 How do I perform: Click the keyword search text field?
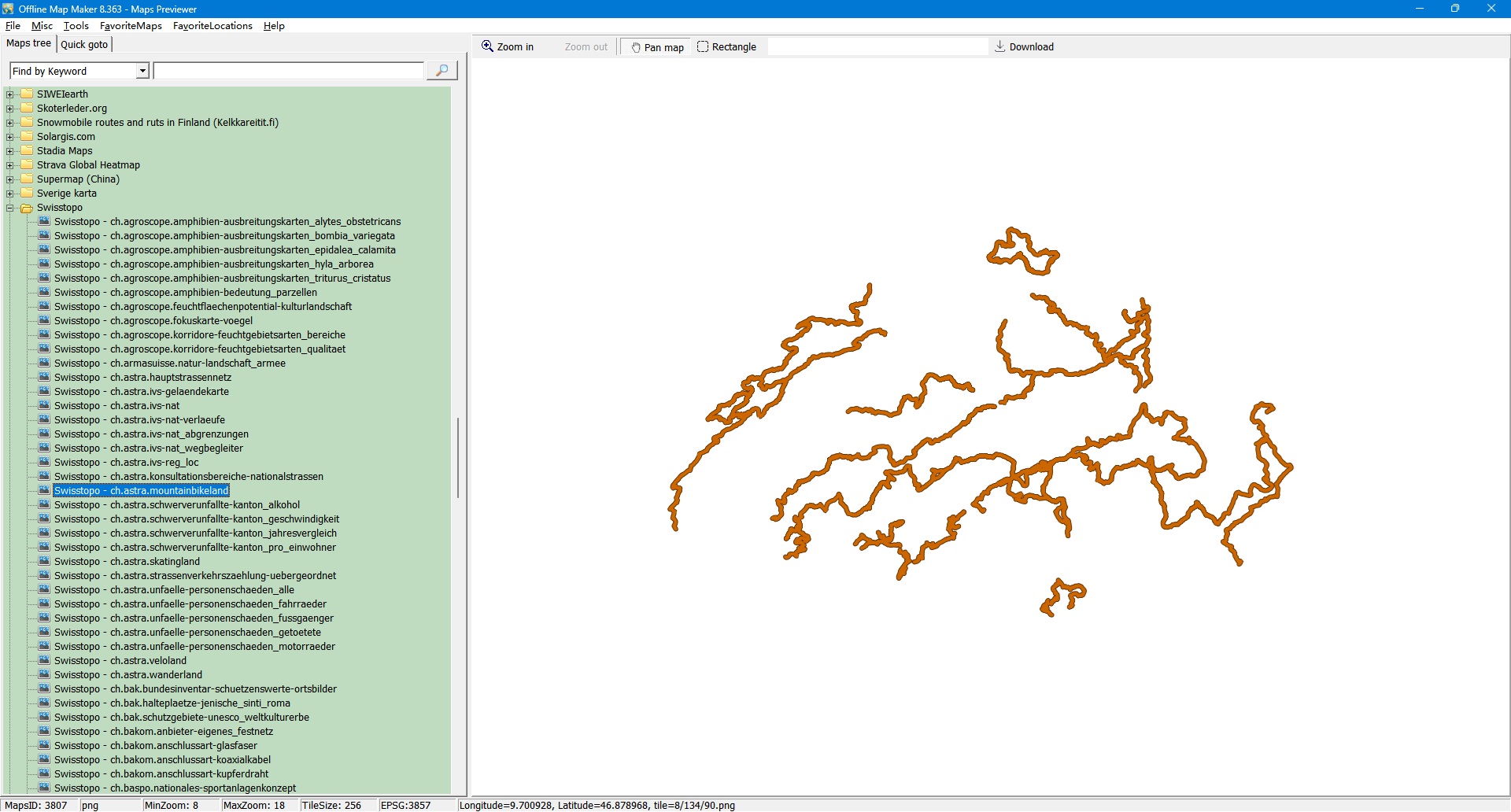click(288, 72)
